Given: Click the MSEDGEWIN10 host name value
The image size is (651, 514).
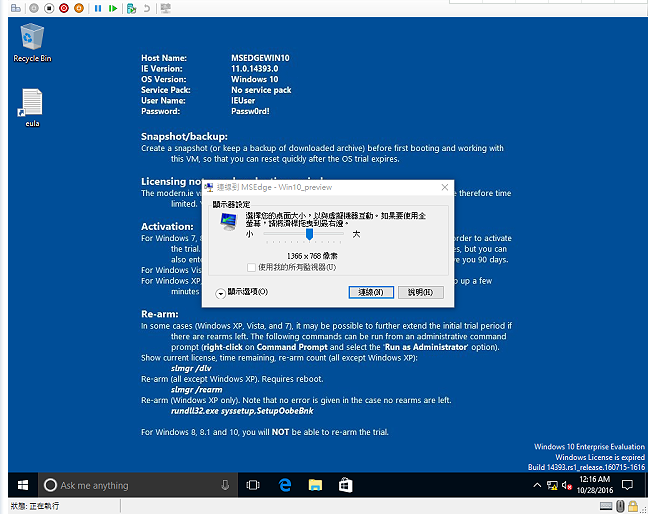Looking at the screenshot, I should [x=260, y=58].
